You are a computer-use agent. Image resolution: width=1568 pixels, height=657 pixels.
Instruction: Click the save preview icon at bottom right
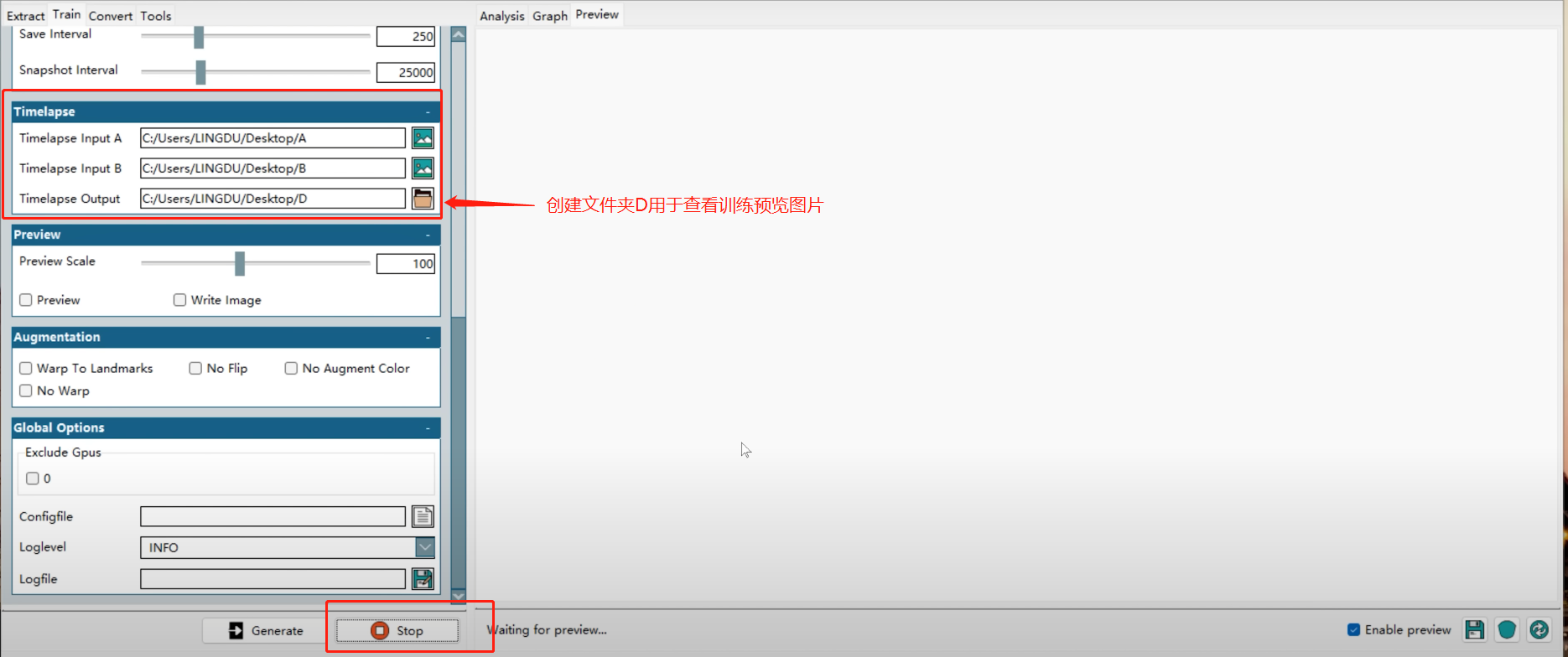tap(1474, 629)
